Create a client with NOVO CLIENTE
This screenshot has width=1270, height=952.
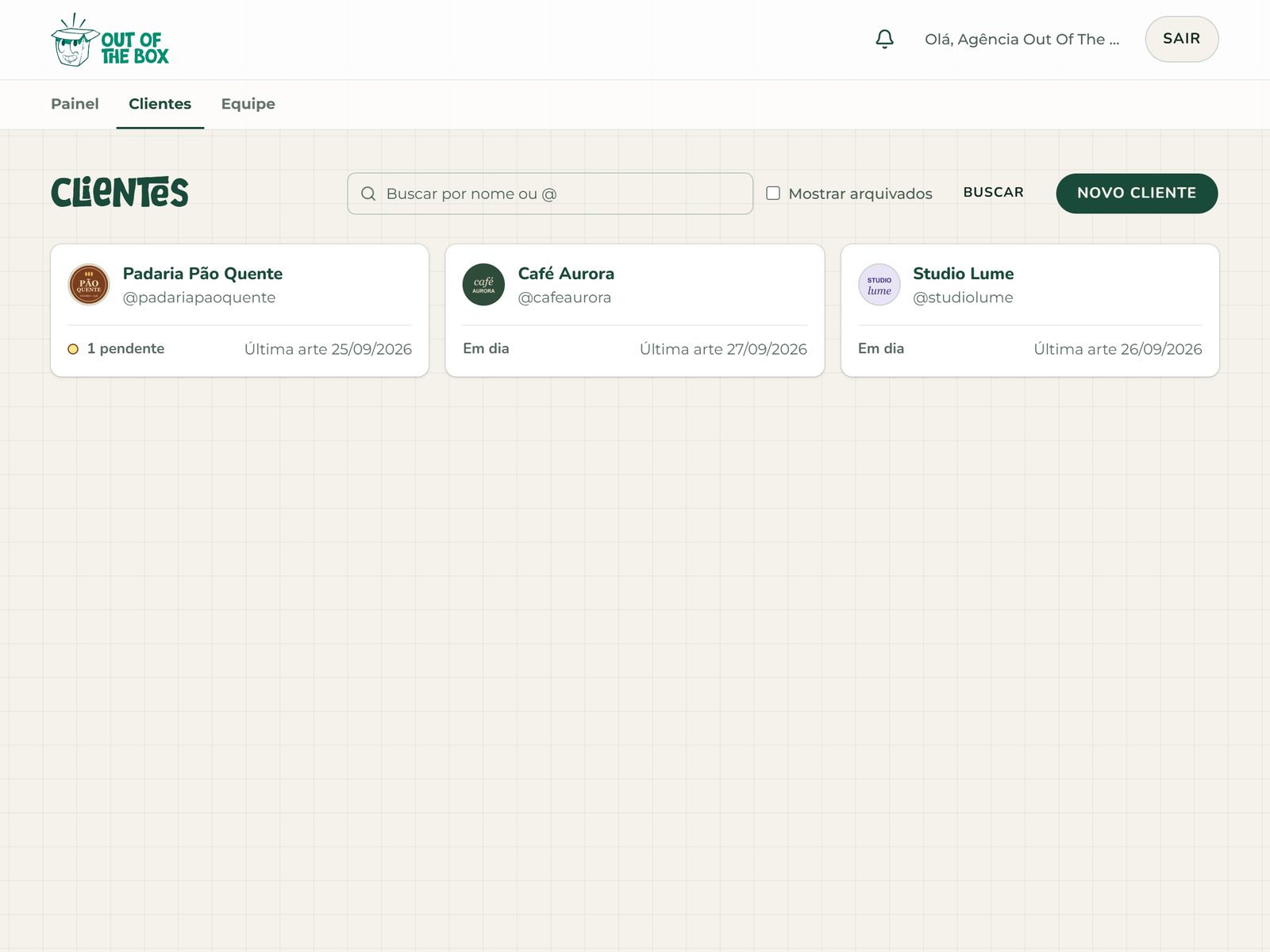click(1137, 194)
